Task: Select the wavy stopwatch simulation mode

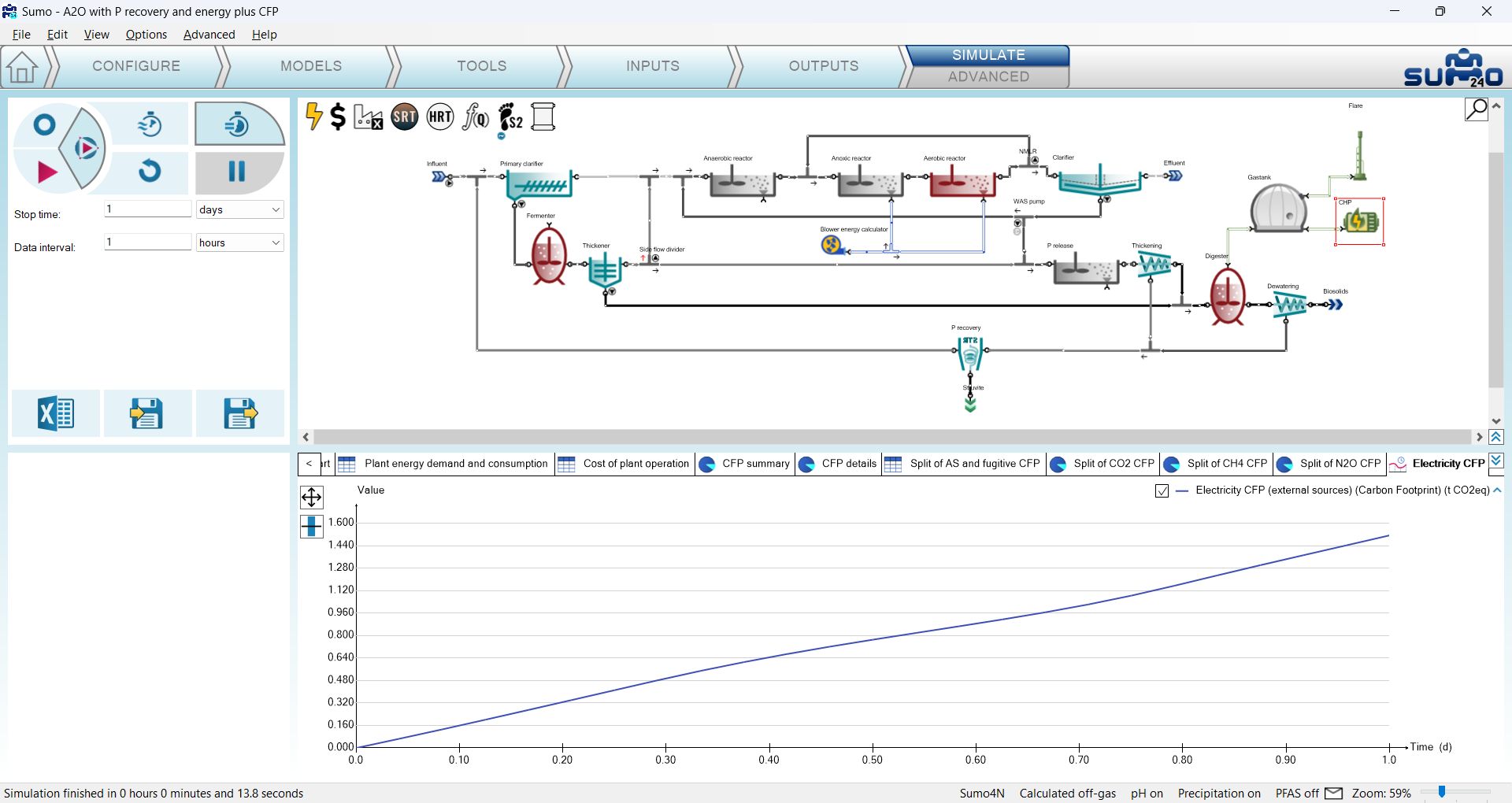Action: [150, 124]
